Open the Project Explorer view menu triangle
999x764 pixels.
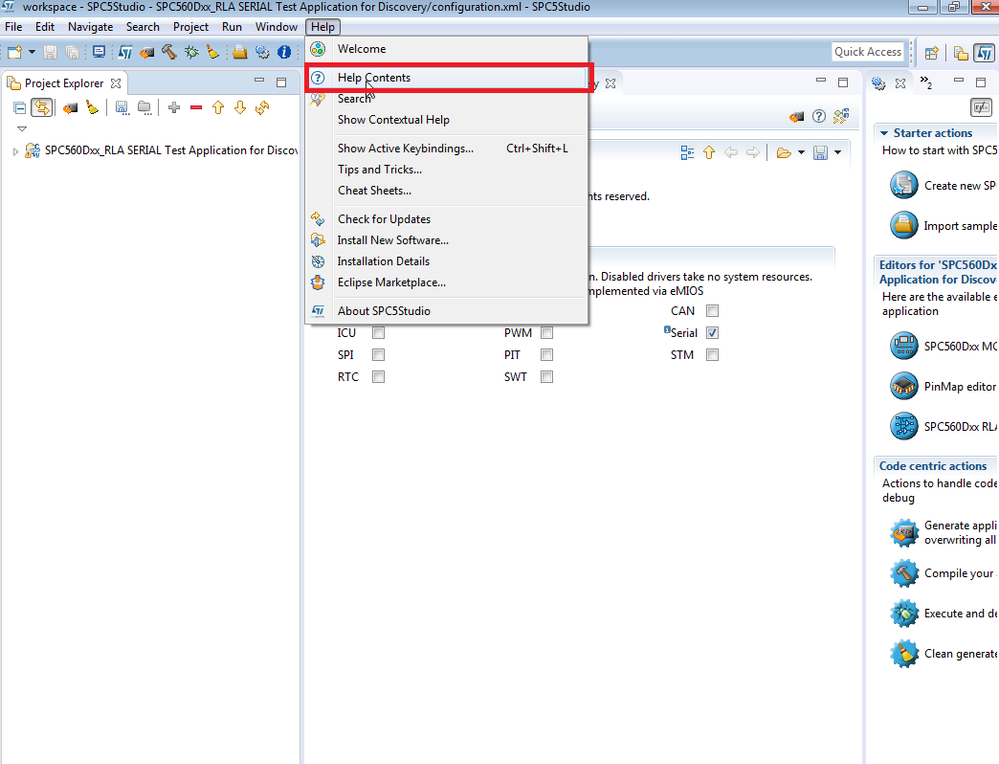tap(22, 129)
